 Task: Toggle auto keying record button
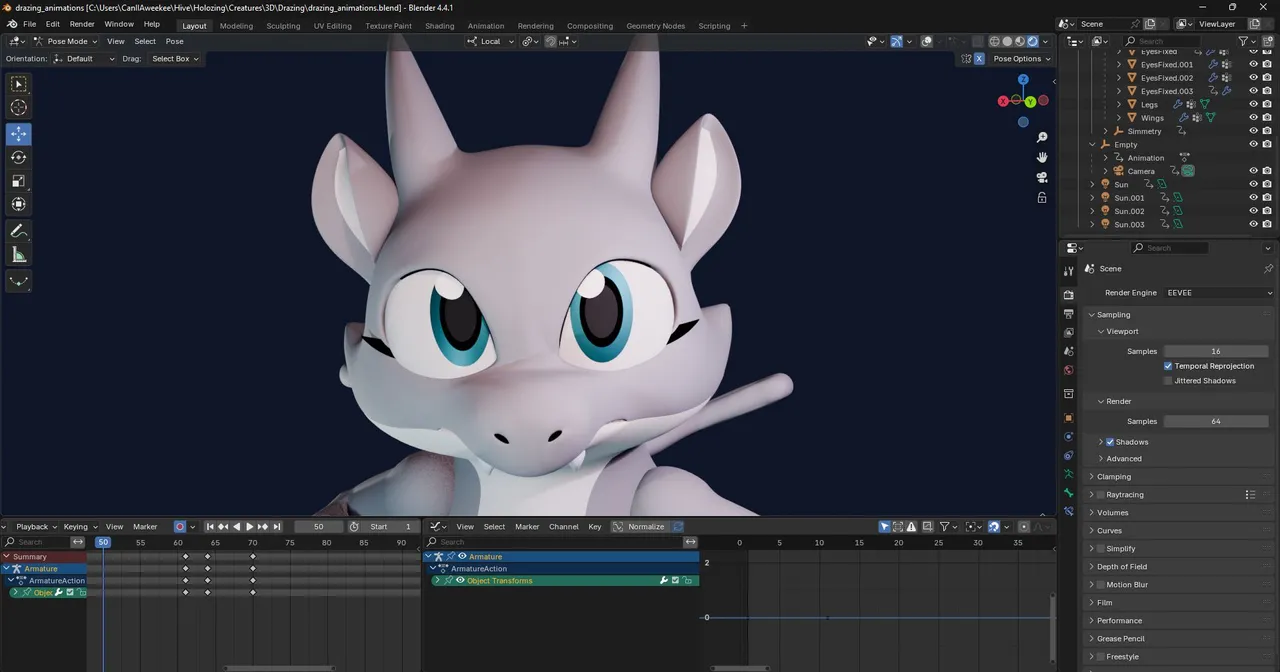pos(180,527)
